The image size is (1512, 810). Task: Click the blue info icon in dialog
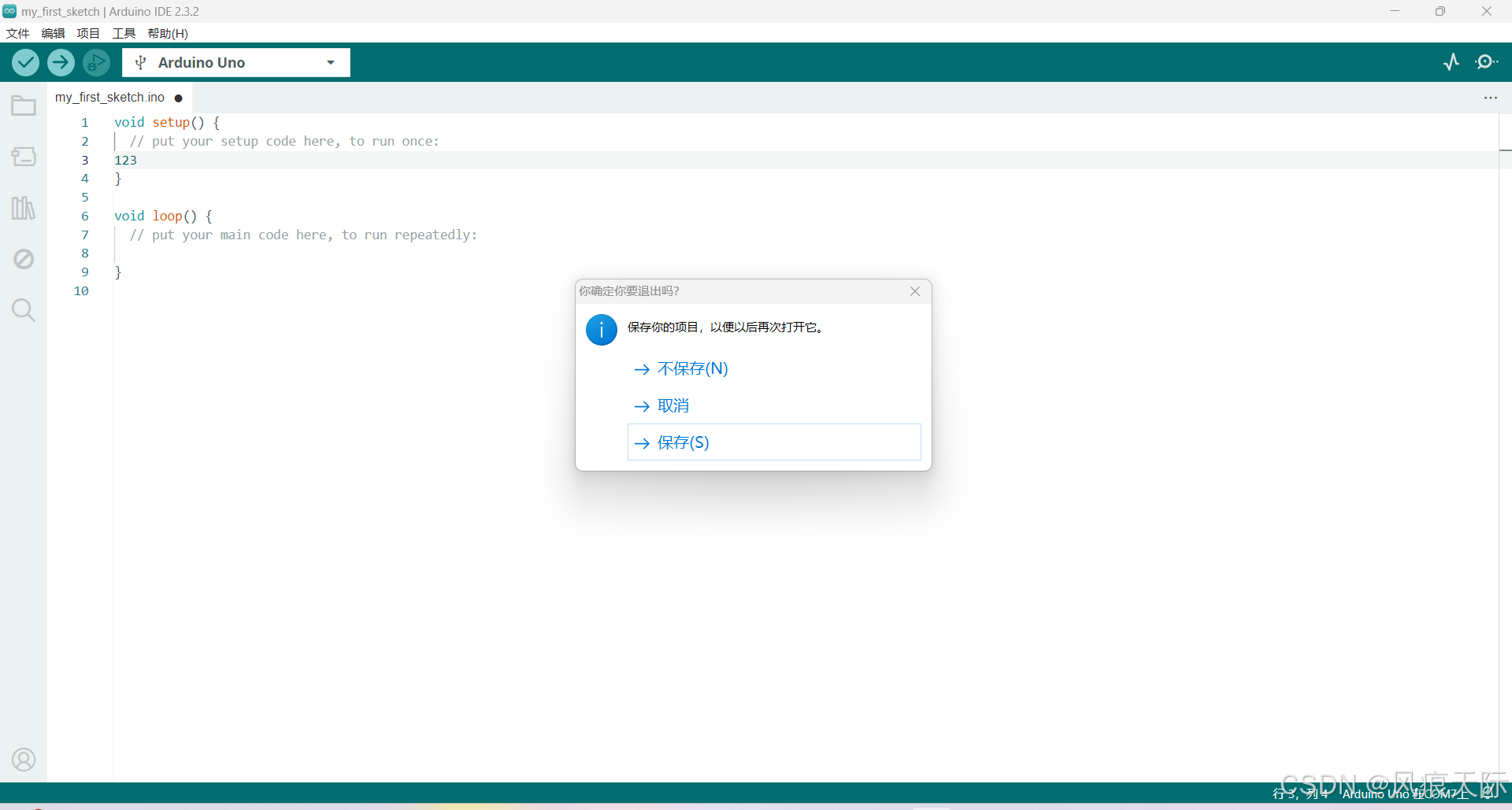click(602, 330)
